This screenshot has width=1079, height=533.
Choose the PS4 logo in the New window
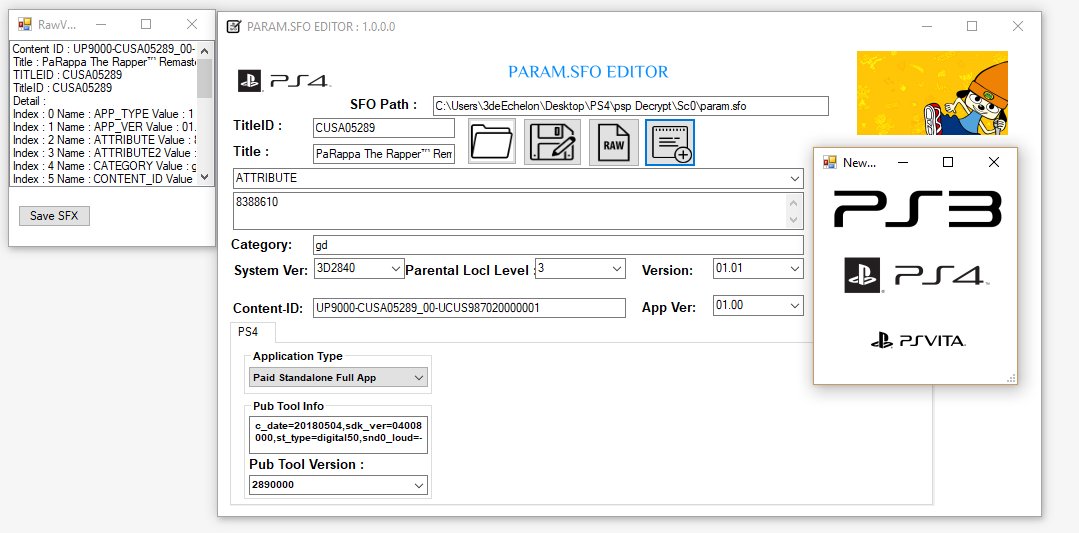917,276
